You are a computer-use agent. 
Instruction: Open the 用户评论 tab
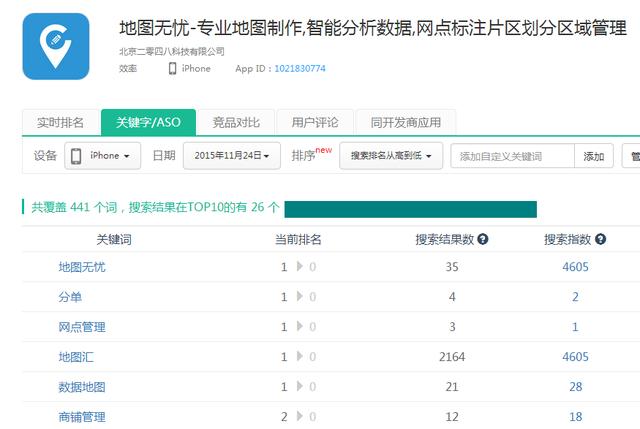point(315,122)
